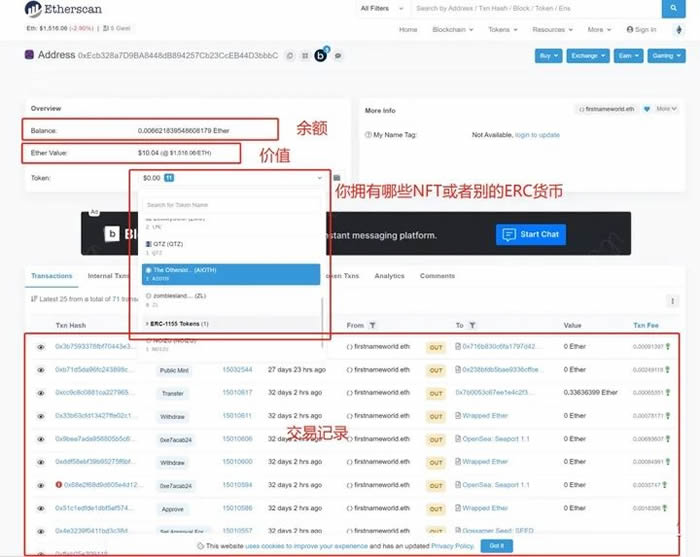The height and width of the screenshot is (557, 700).
Task: Click the Search for Token Name field
Action: [x=228, y=205]
